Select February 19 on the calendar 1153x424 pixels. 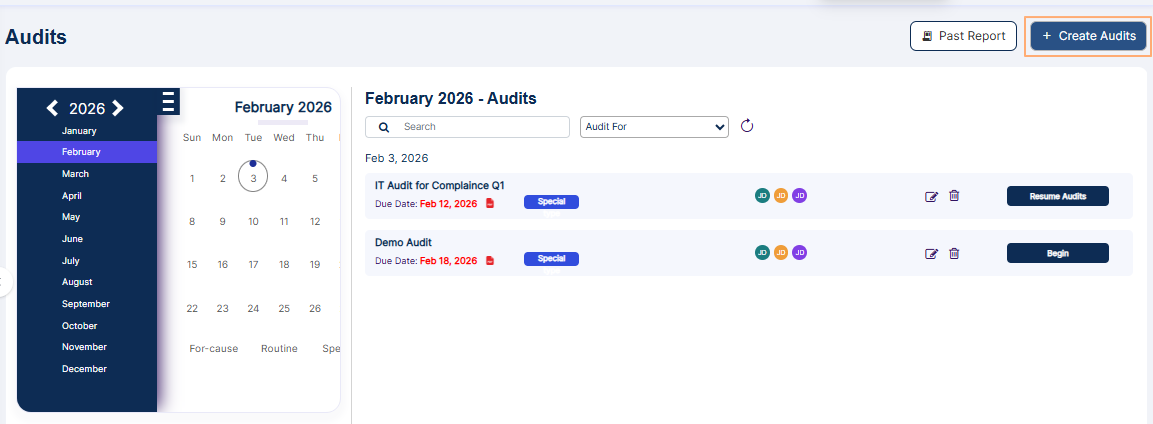(315, 265)
